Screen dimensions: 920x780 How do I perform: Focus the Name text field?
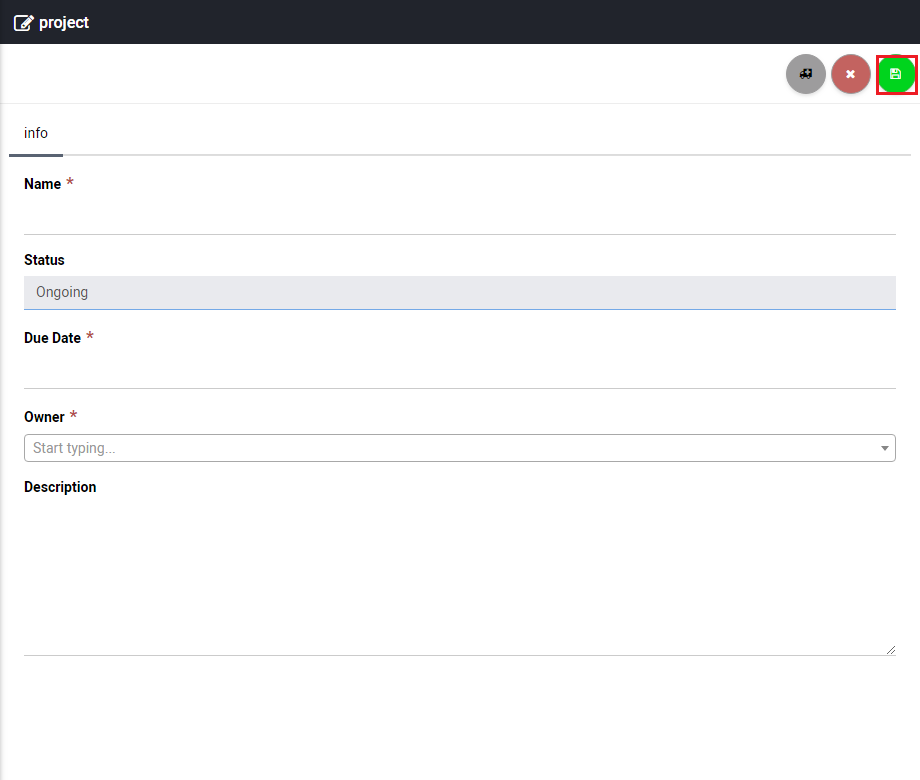(459, 215)
